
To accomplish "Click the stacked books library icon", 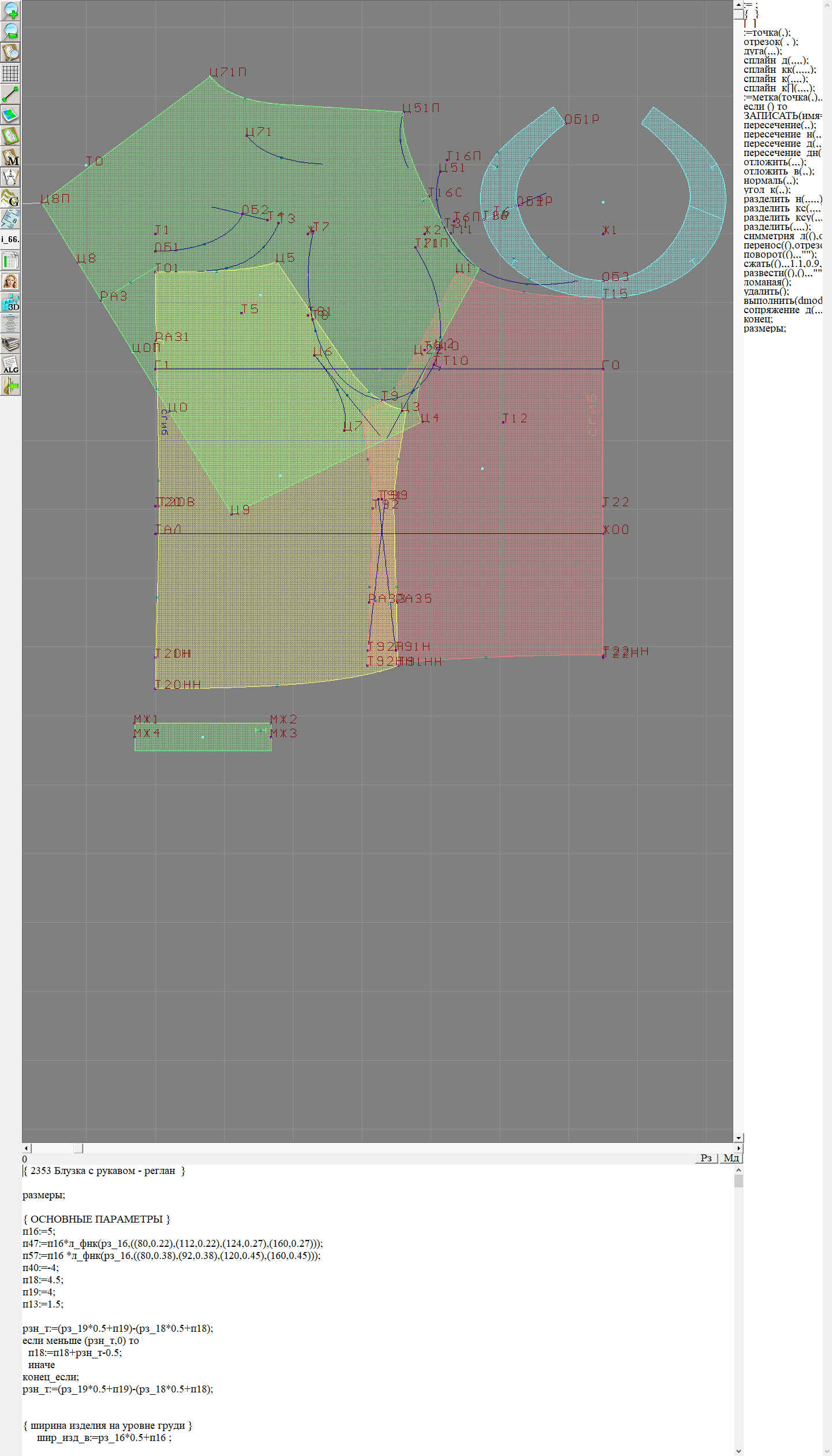I will pyautogui.click(x=10, y=344).
